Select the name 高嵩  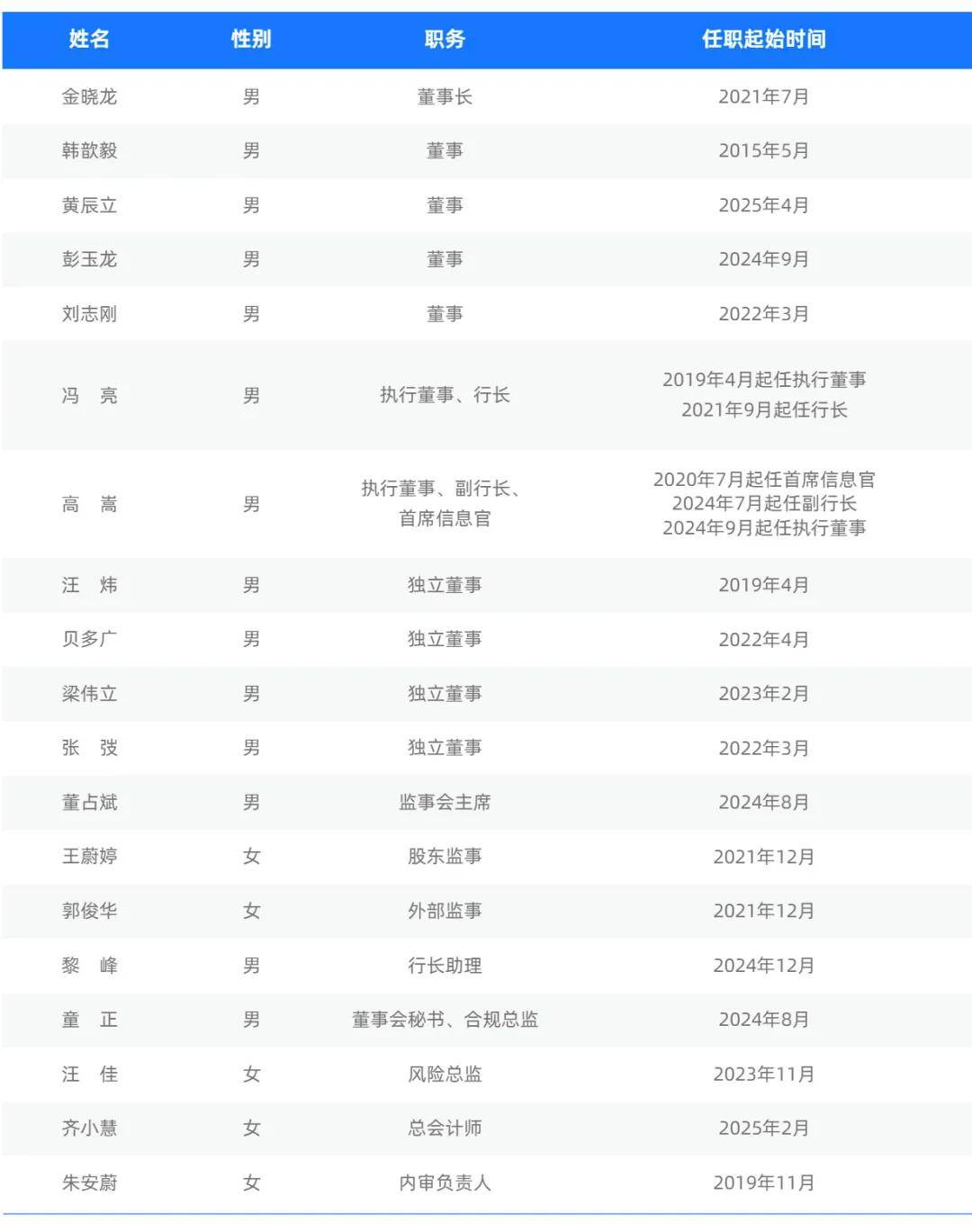tap(89, 504)
